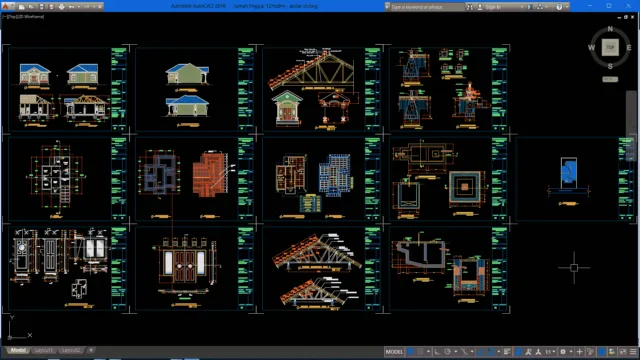Click the annotation monitor plus icon

[579, 351]
